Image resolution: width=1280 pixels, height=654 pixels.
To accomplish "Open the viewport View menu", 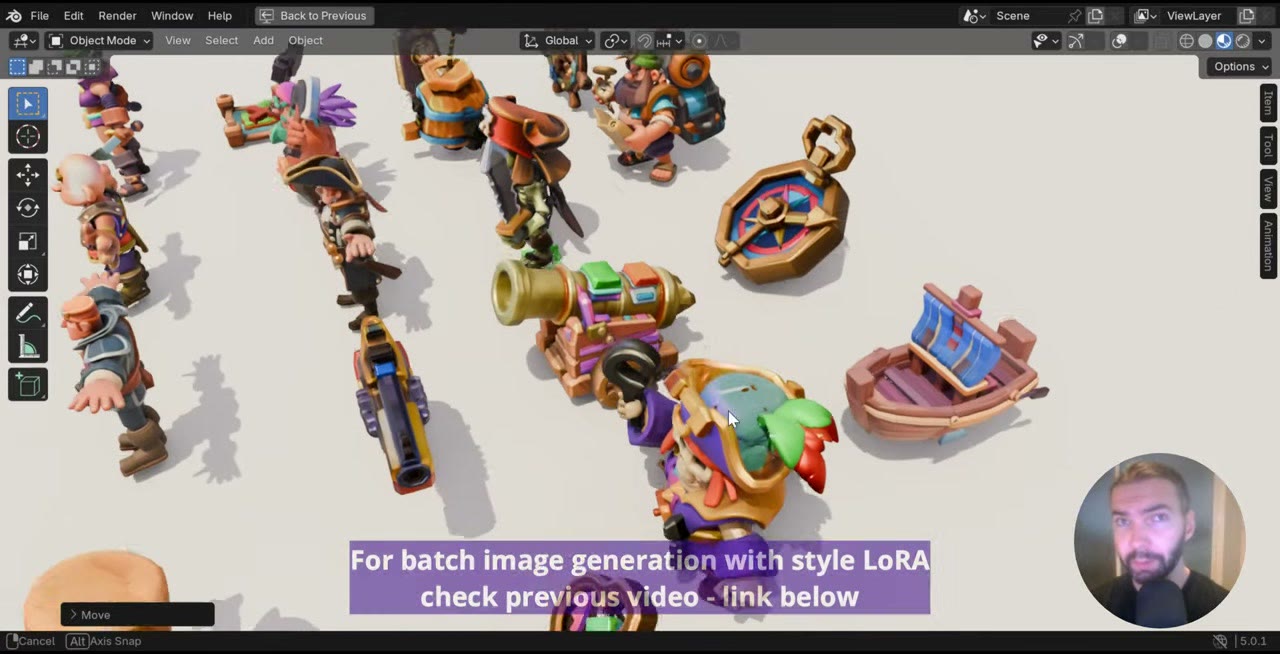I will pos(178,41).
